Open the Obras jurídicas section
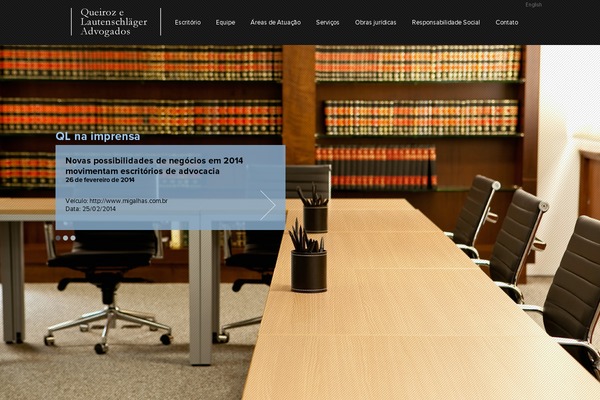Image resolution: width=600 pixels, height=400 pixels. point(375,22)
